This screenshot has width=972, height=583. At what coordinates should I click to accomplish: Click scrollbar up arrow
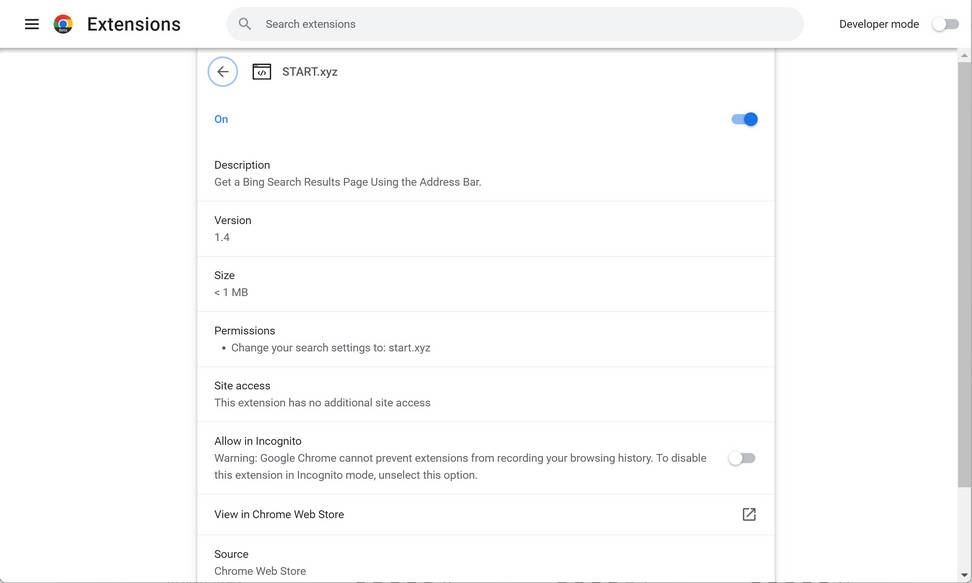(965, 56)
